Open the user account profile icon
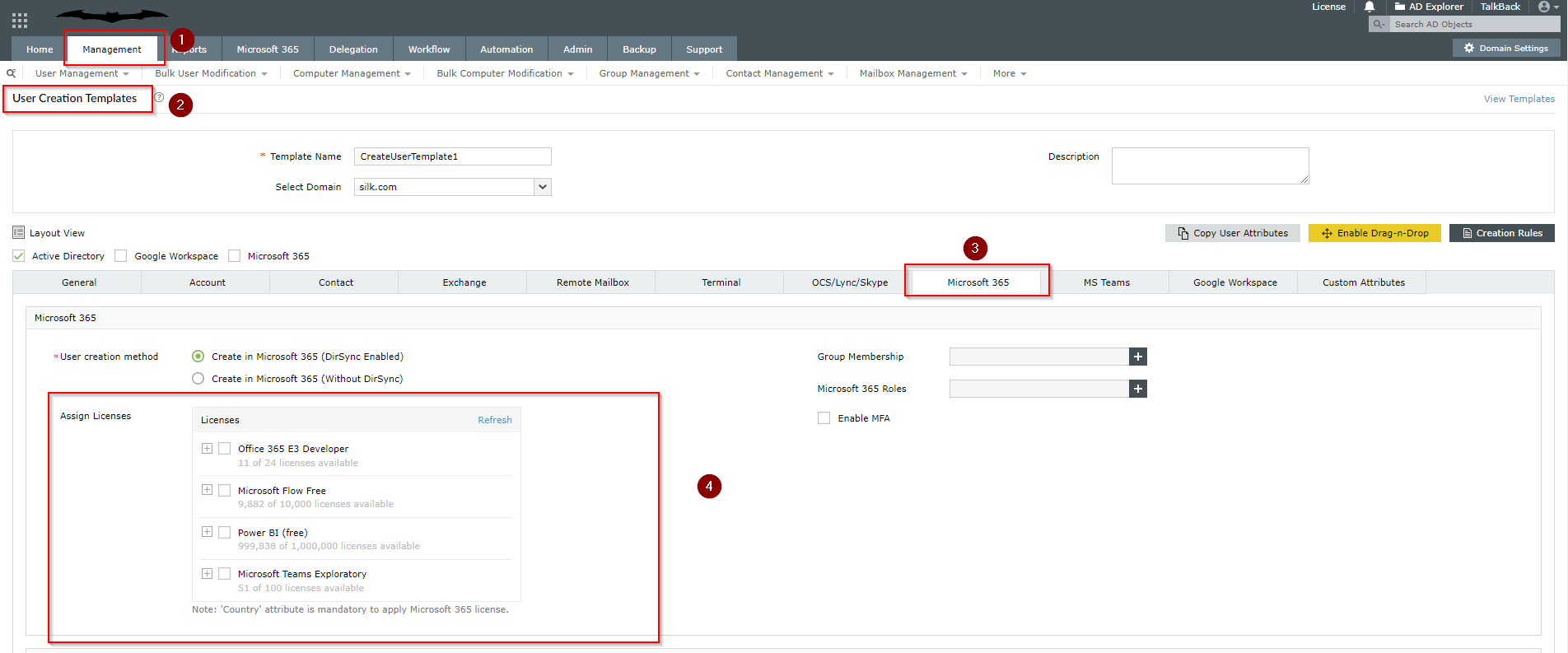1568x653 pixels. tap(1544, 7)
